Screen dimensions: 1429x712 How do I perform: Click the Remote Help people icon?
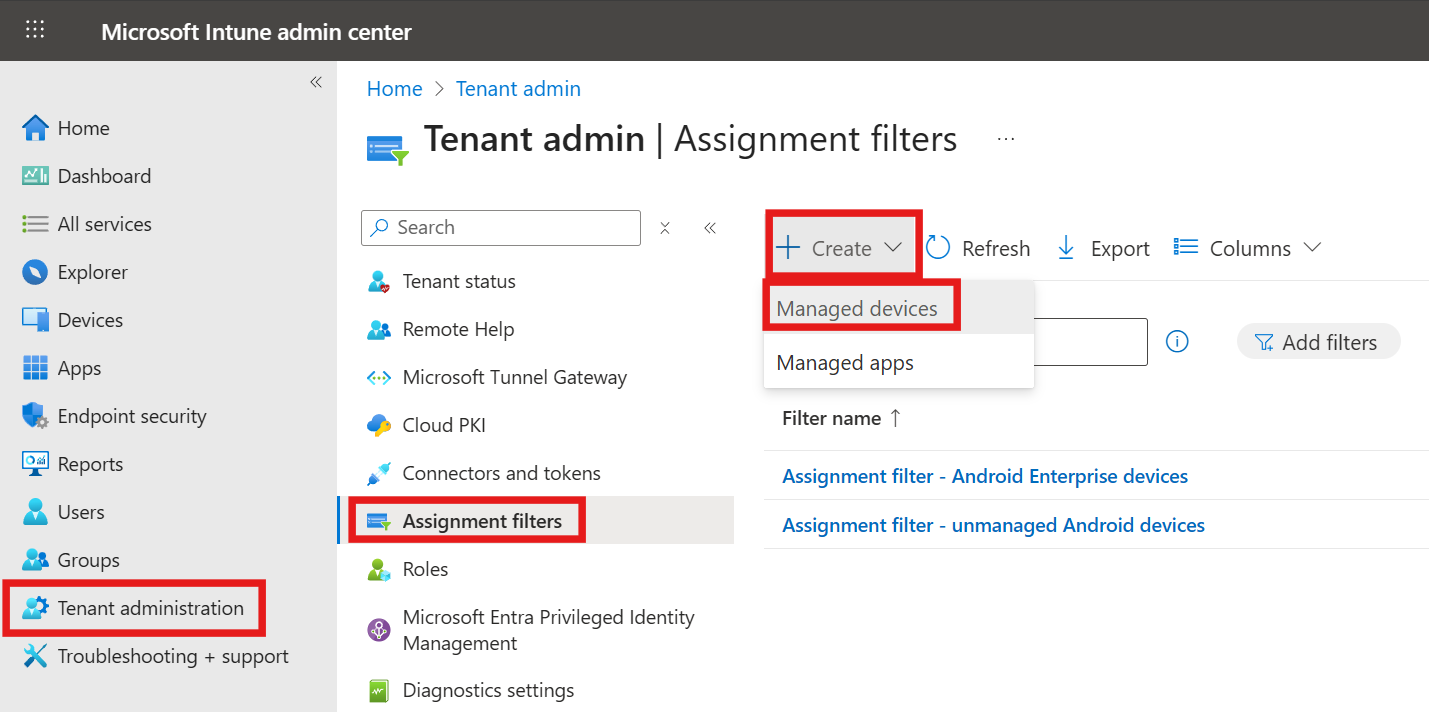point(379,330)
